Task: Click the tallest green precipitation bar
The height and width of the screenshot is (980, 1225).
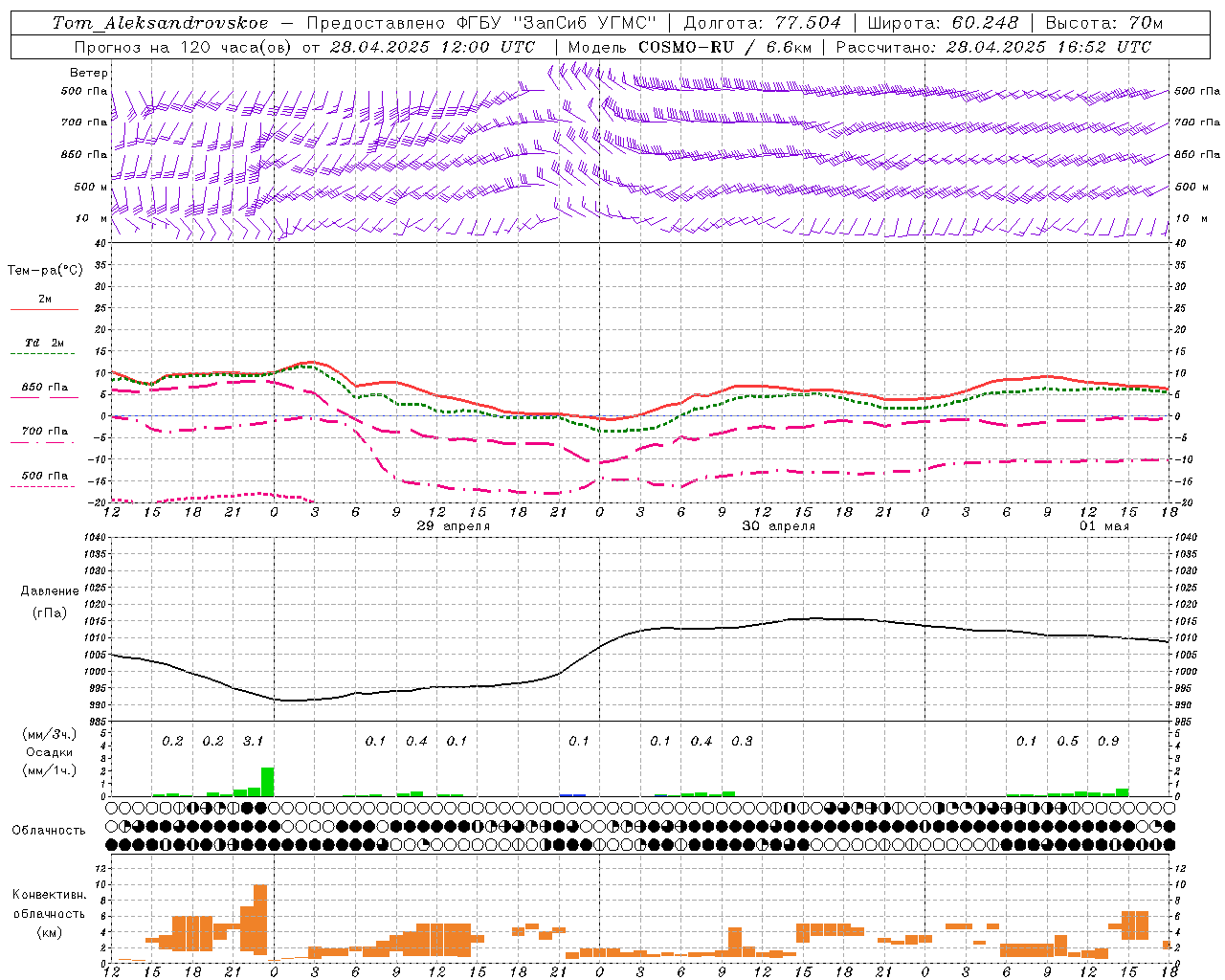Action: tap(267, 782)
